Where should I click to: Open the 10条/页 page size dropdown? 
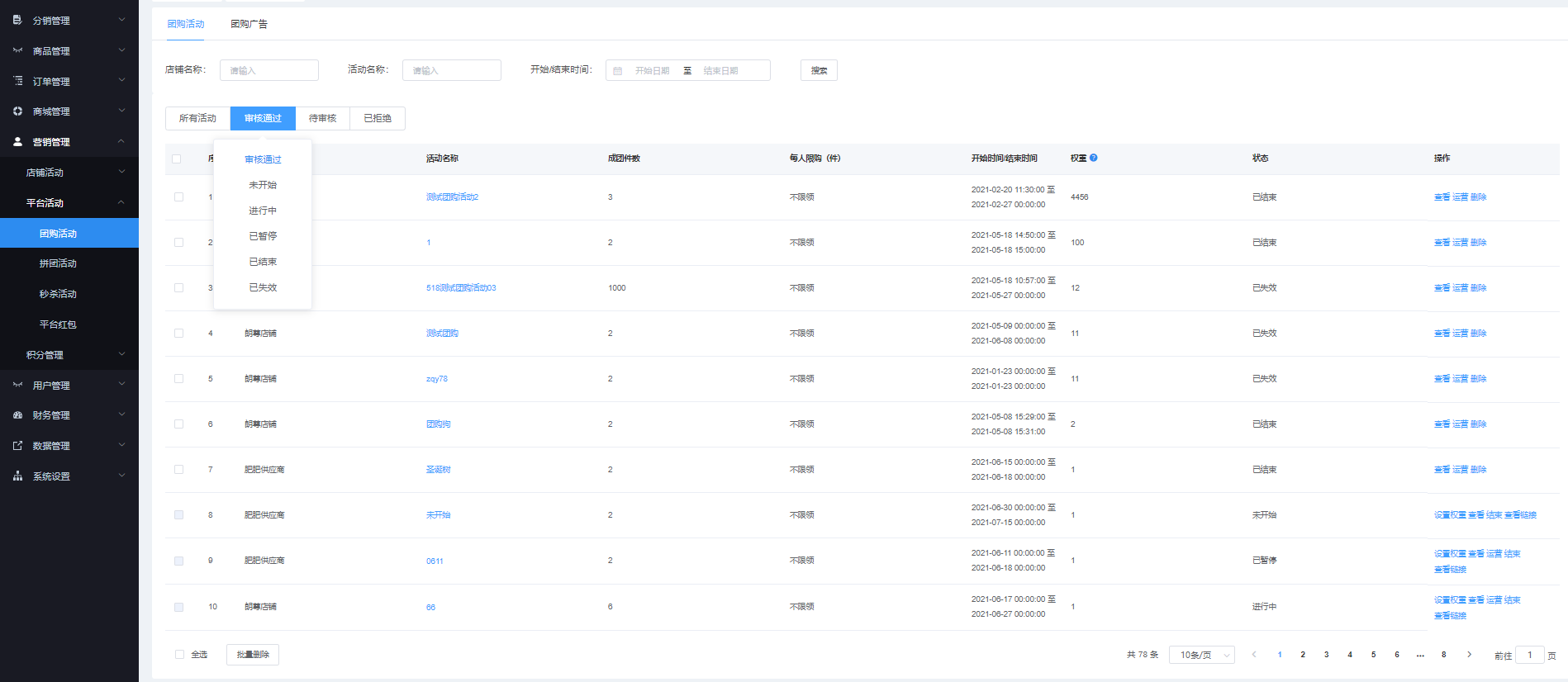[x=1201, y=655]
